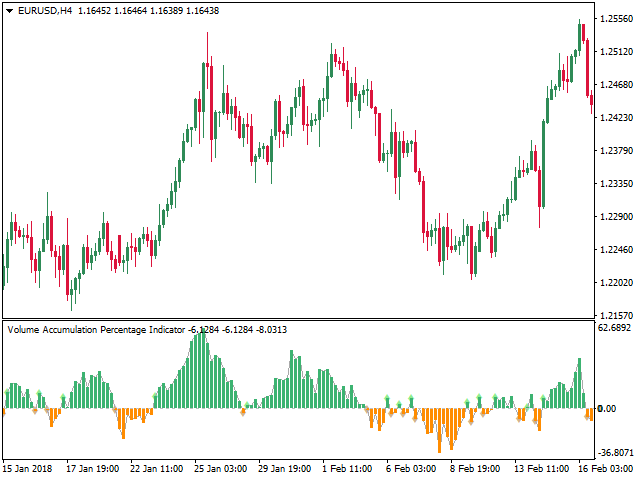Viewport: 640px width, 480px height.
Task: Select the 17 Jan 19:00 time label
Action: pyautogui.click(x=93, y=468)
